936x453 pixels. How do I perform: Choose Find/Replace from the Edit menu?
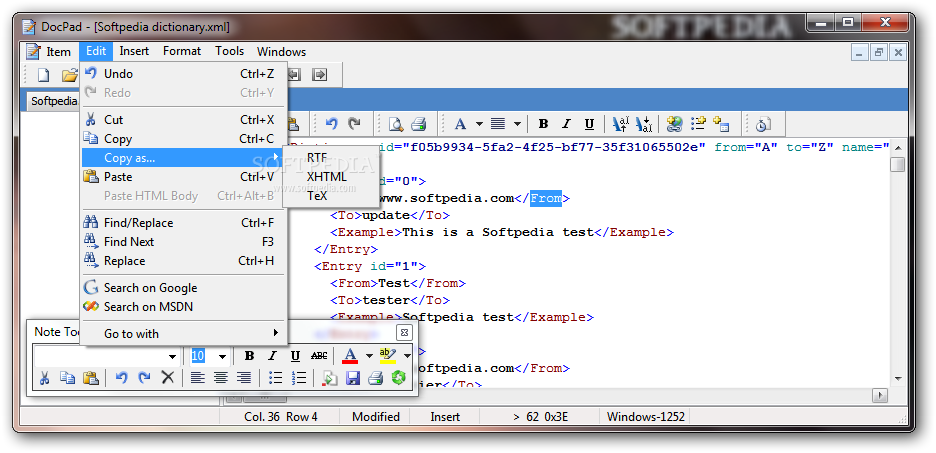(x=183, y=223)
